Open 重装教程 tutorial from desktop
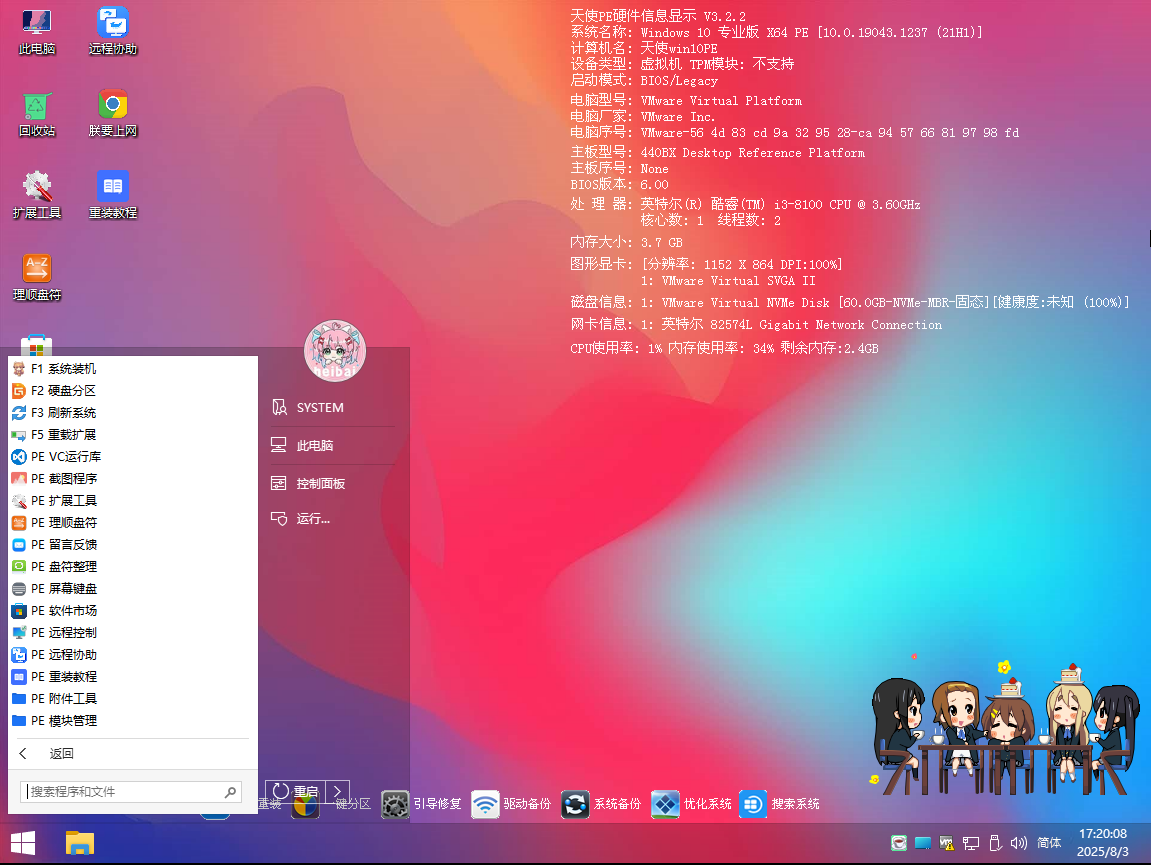Image resolution: width=1151 pixels, height=865 pixels. (112, 194)
